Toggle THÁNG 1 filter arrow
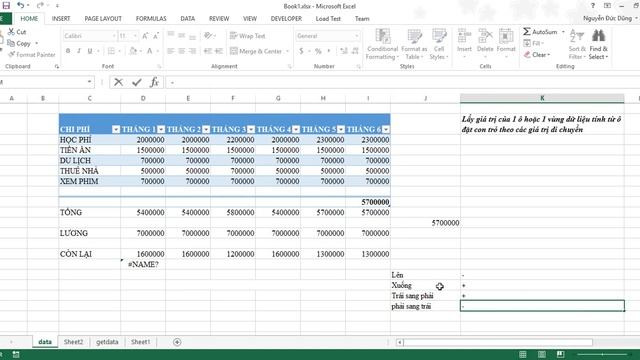The height and width of the screenshot is (360, 640). pos(161,129)
